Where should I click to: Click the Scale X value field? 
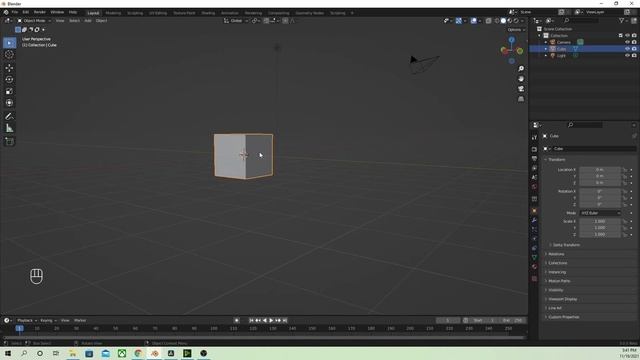(x=600, y=221)
